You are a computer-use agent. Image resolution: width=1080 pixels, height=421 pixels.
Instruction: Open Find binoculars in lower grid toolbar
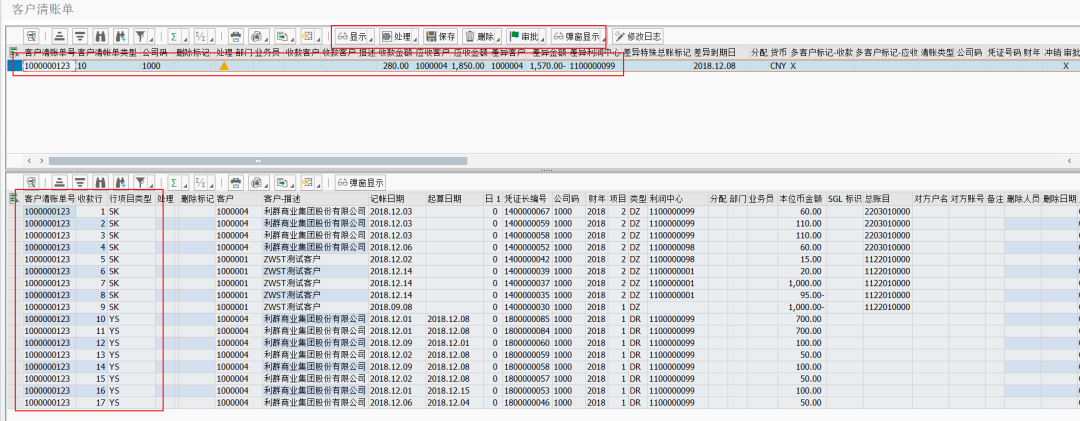(x=101, y=183)
